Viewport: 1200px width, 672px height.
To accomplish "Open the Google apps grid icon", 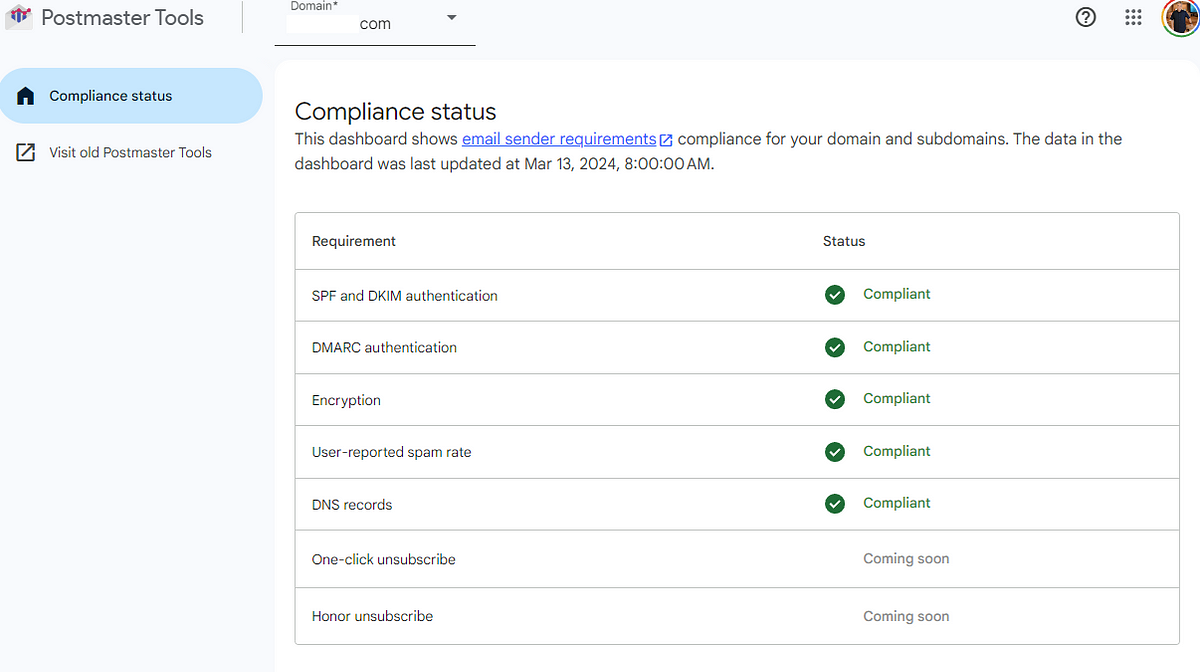I will click(x=1133, y=17).
